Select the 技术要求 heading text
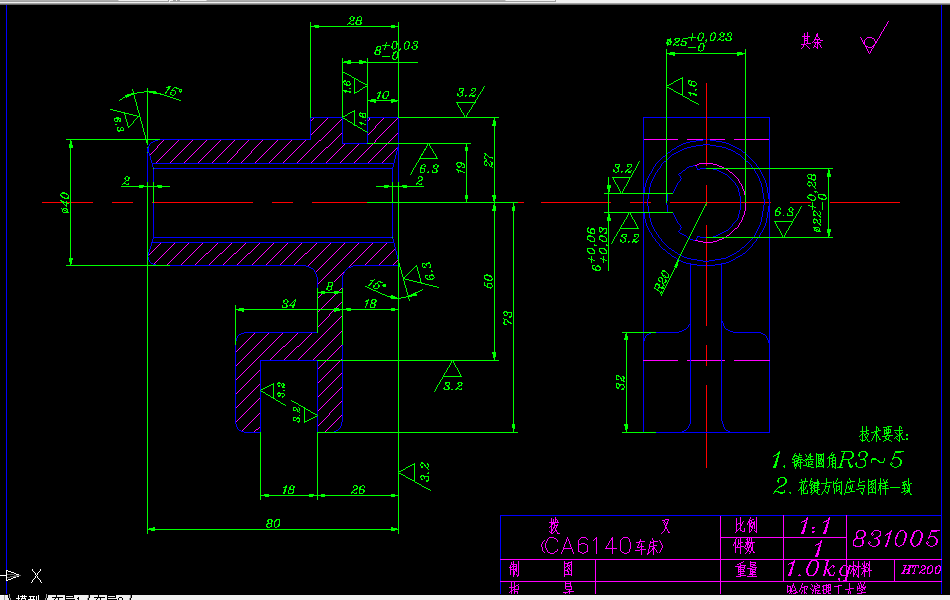Viewport: 950px width, 600px height. click(883, 435)
